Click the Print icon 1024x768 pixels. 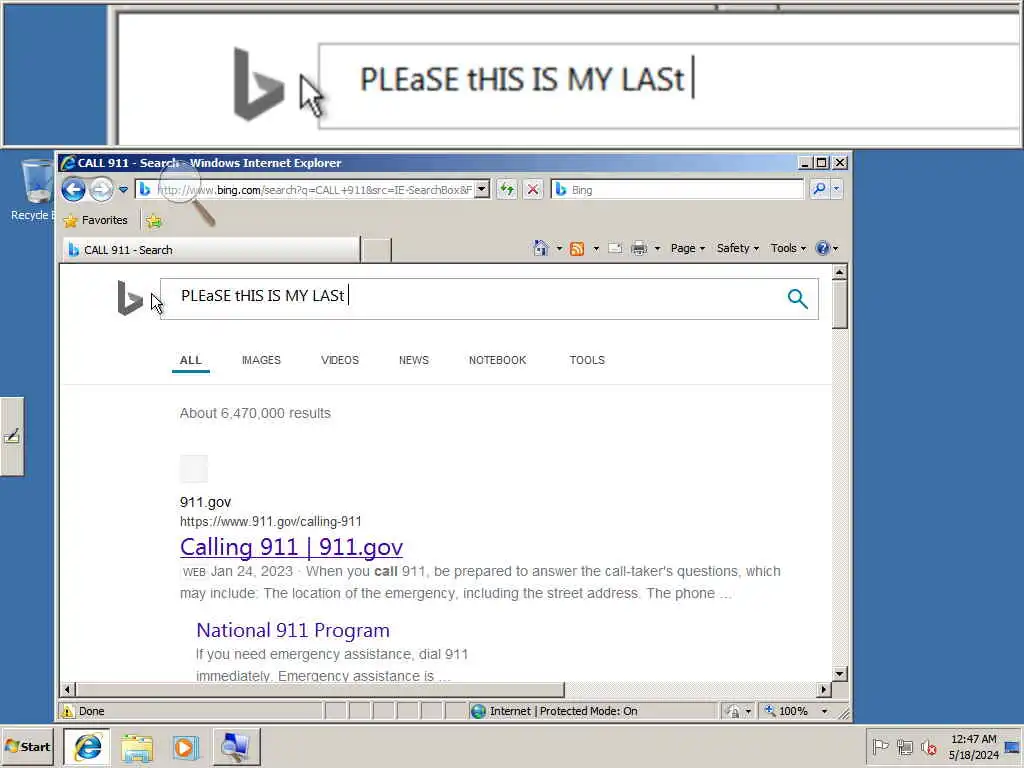click(639, 248)
